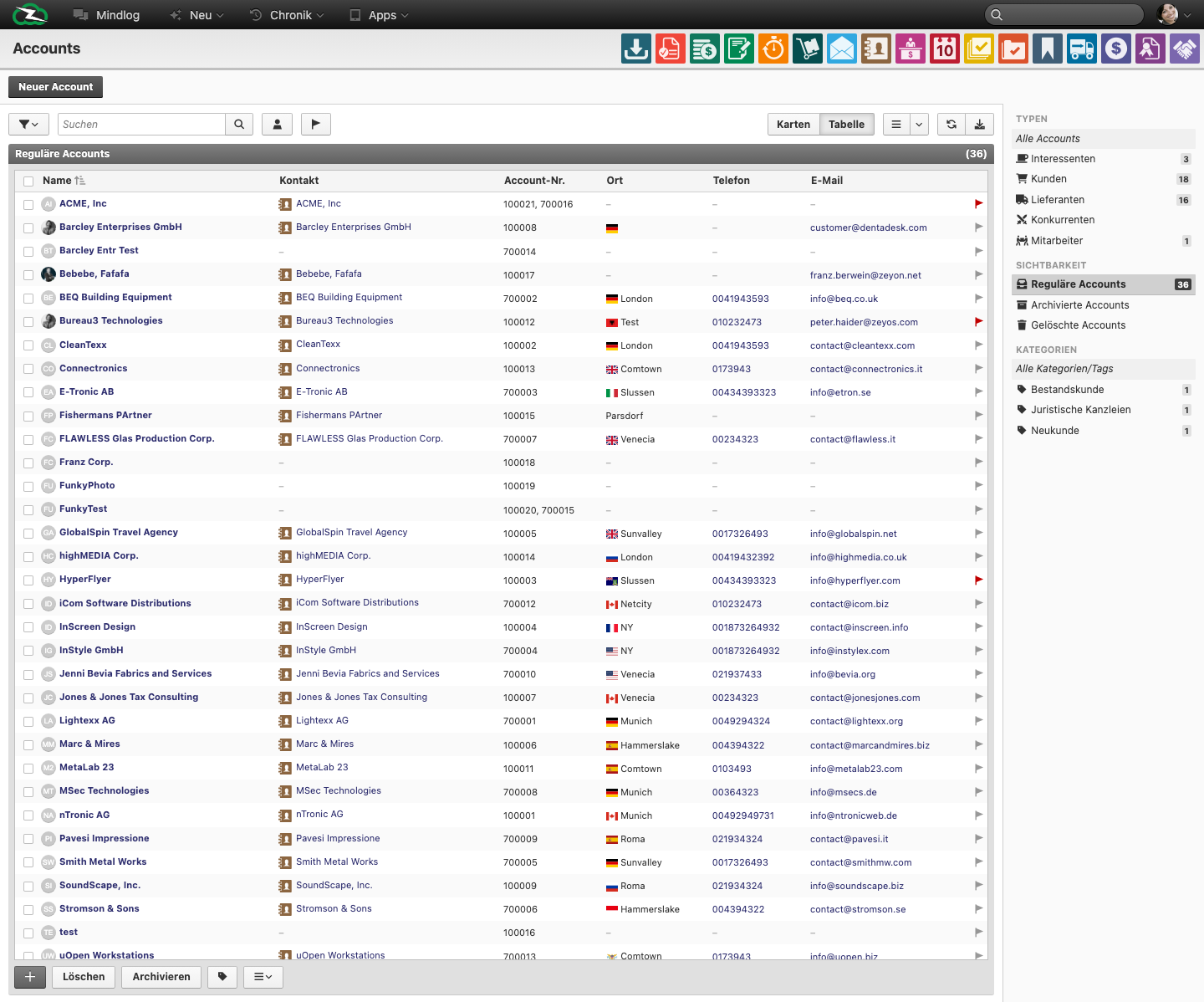1204x1002 pixels.
Task: Open the list layout lines button
Action: [x=896, y=124]
